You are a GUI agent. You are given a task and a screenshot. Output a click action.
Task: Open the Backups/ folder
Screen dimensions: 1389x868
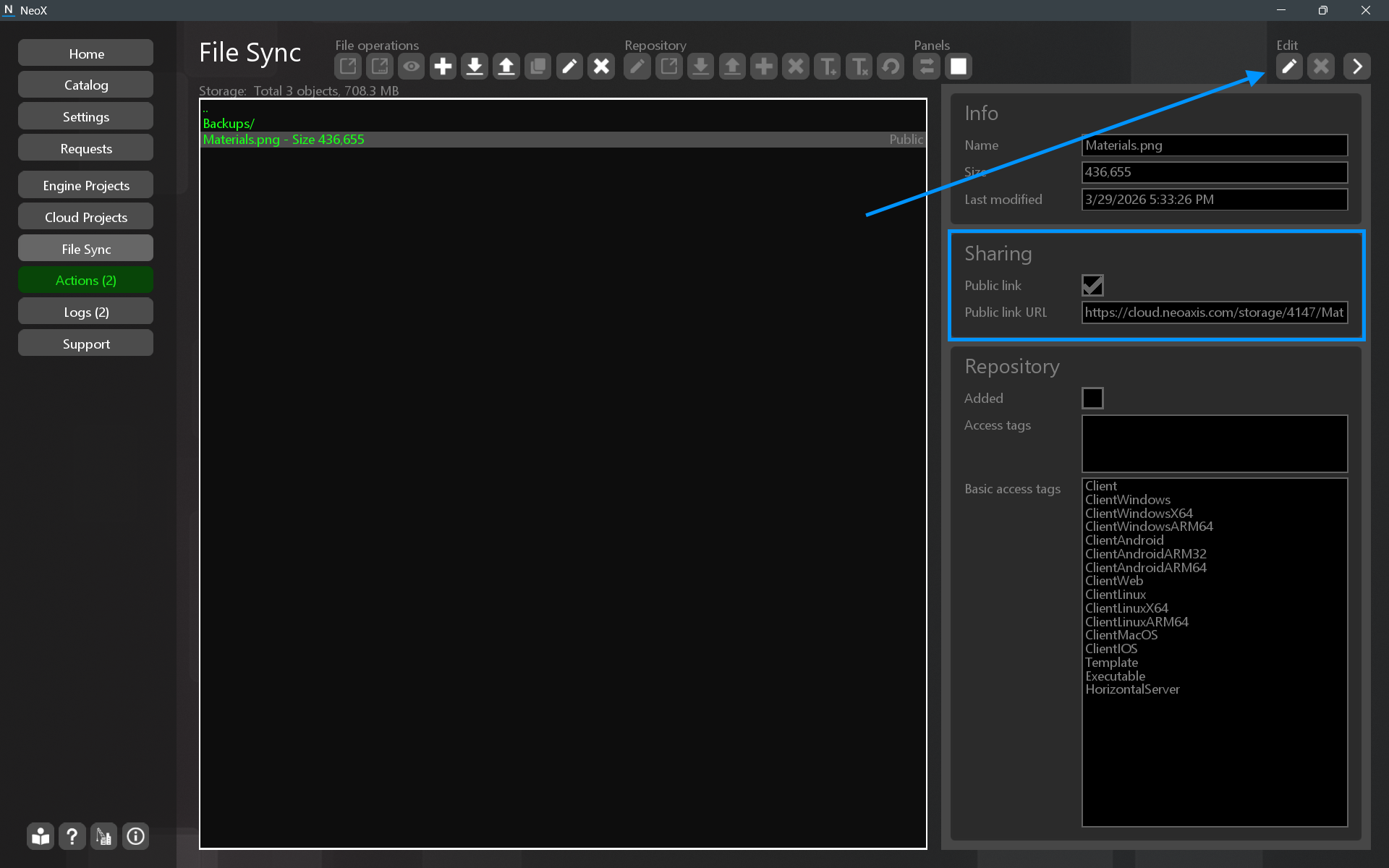[x=229, y=124]
